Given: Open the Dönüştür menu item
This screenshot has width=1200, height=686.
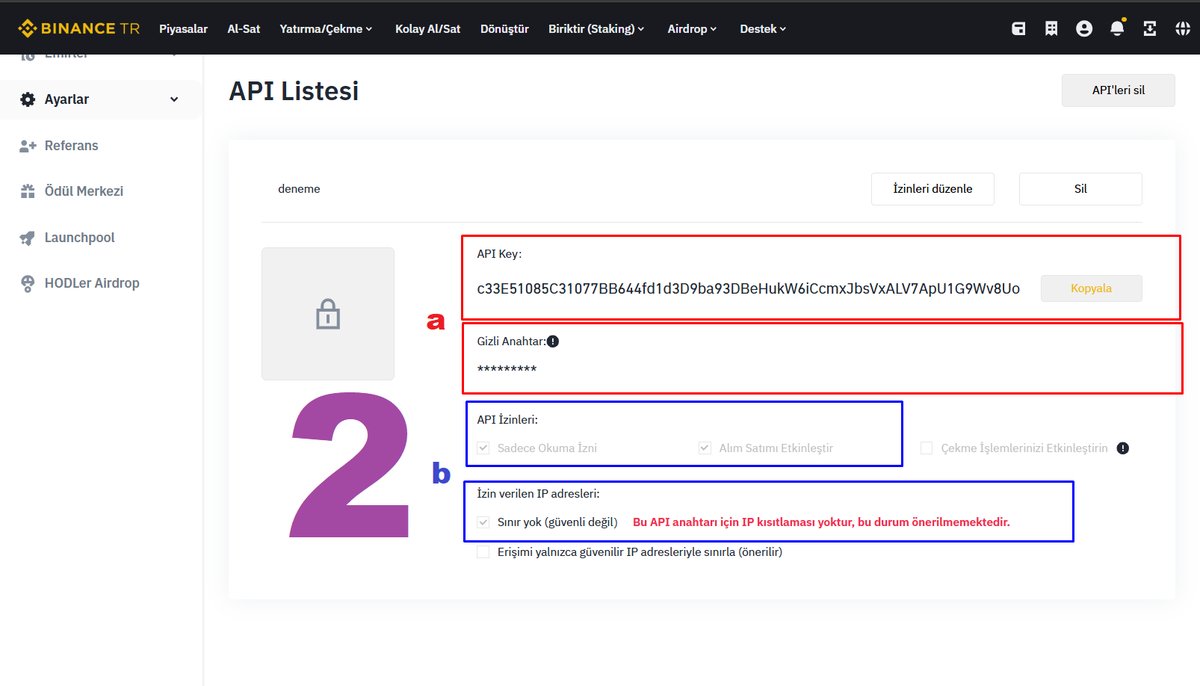Looking at the screenshot, I should point(504,29).
